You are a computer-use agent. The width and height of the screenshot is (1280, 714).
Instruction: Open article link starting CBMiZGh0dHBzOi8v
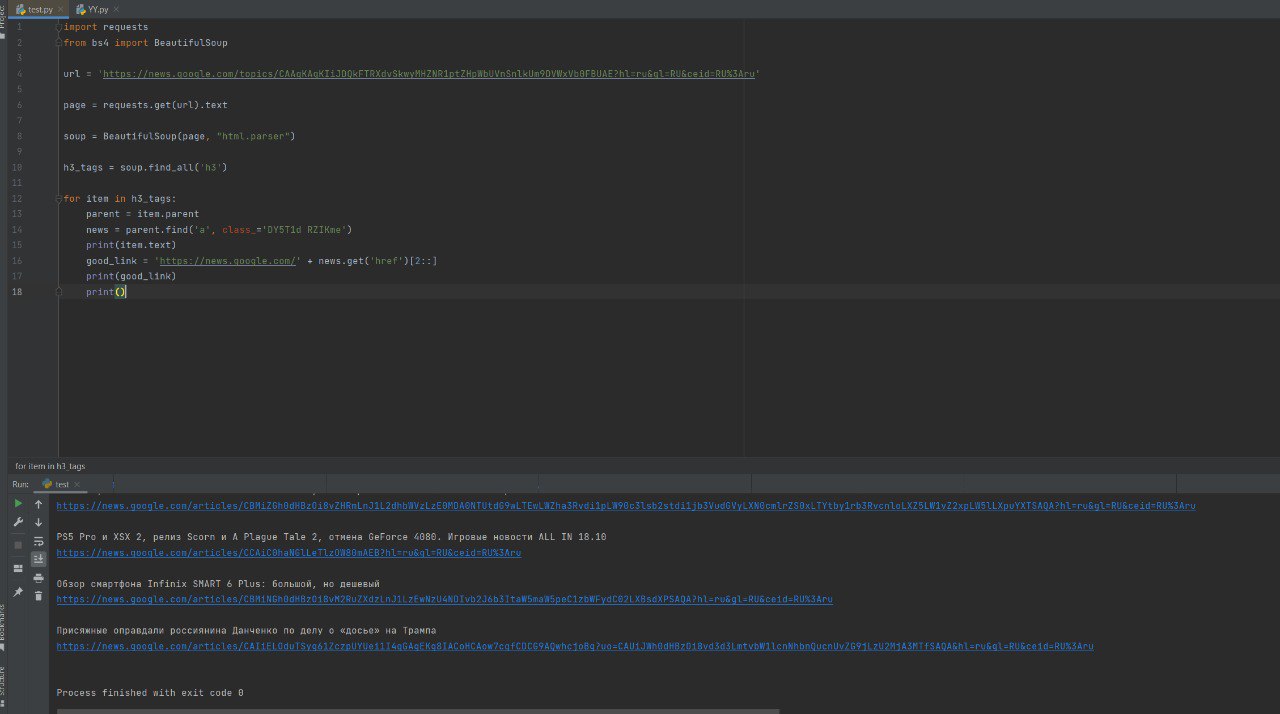point(626,506)
